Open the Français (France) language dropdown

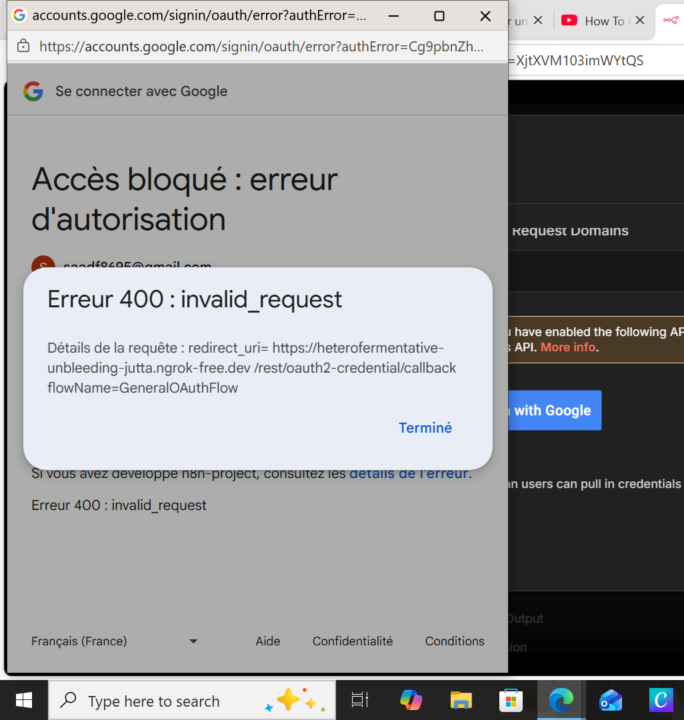[114, 641]
